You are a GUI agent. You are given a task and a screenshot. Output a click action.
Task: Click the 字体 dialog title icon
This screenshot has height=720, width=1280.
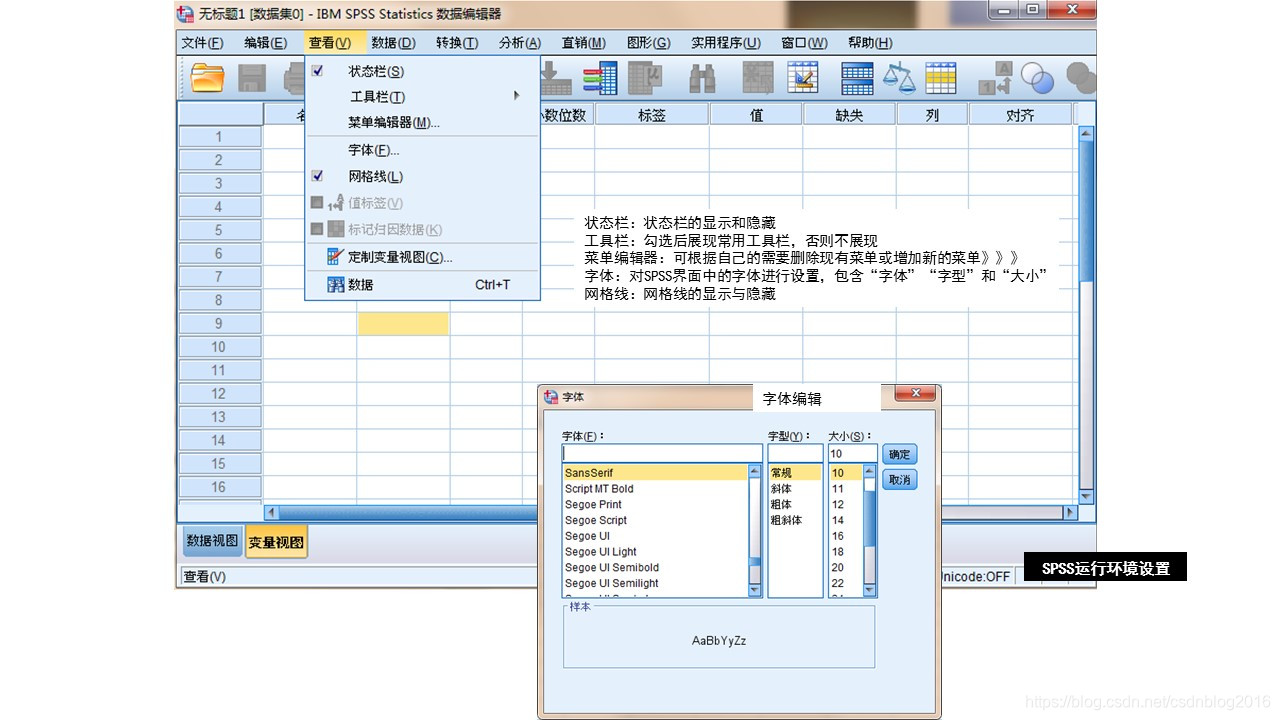(551, 397)
